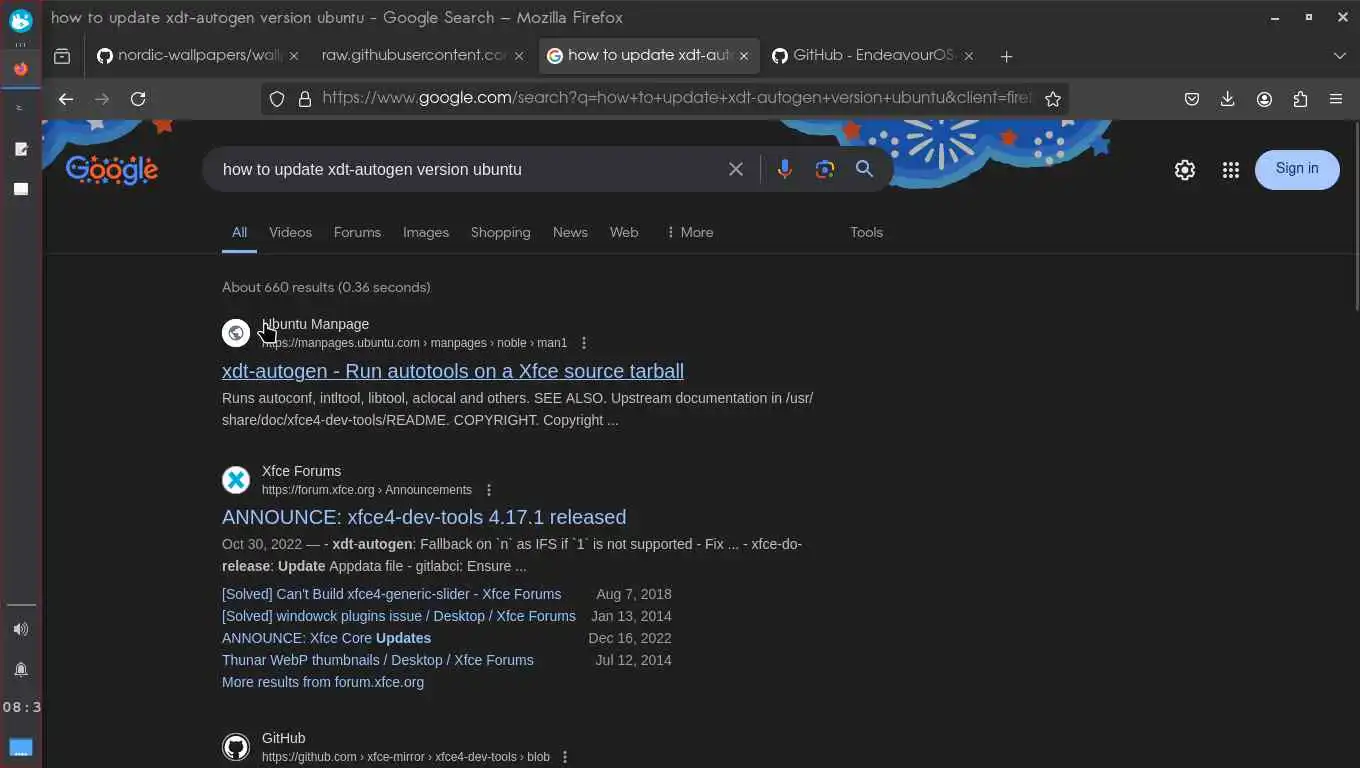Open the Firefox hamburger application menu
Screen dimensions: 1360x768
(1336, 99)
